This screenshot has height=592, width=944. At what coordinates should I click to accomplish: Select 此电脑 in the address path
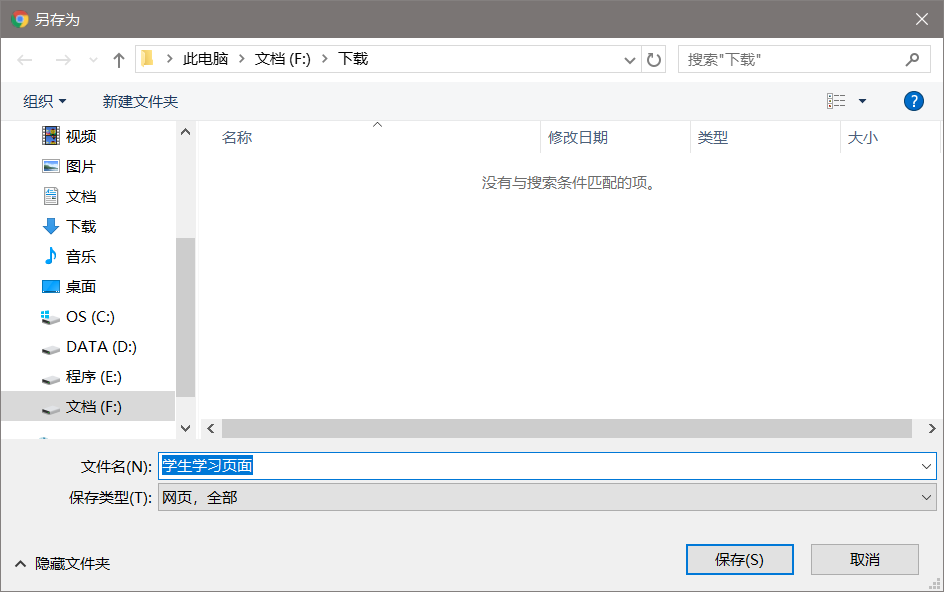click(x=205, y=58)
